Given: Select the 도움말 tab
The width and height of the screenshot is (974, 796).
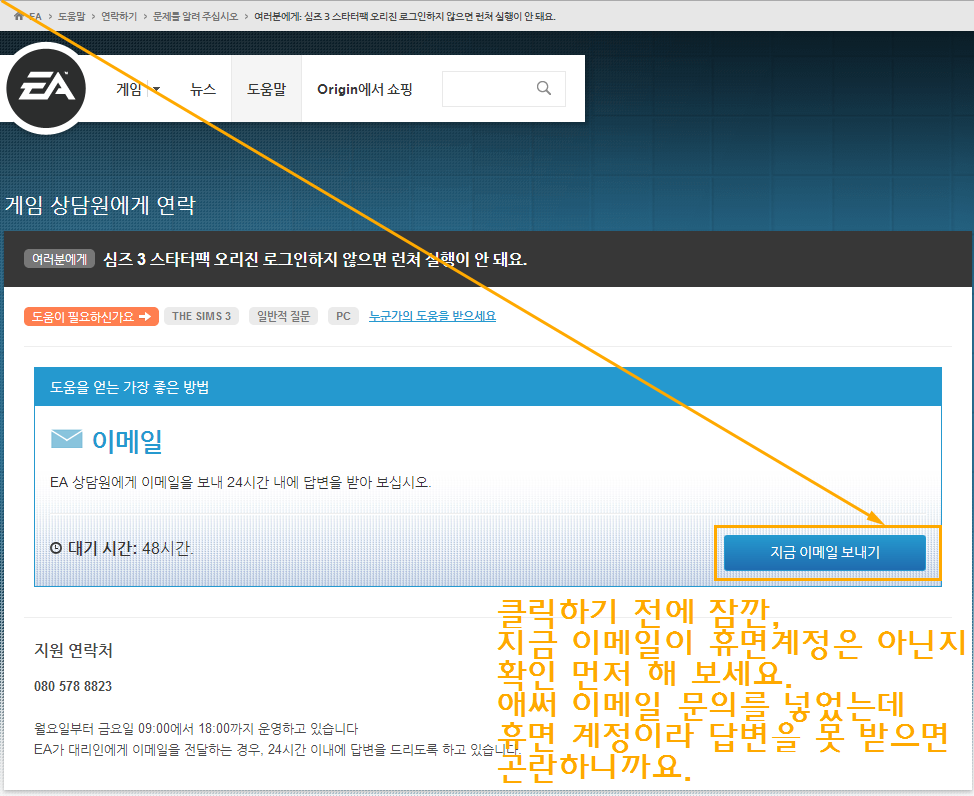Looking at the screenshot, I should pyautogui.click(x=266, y=89).
